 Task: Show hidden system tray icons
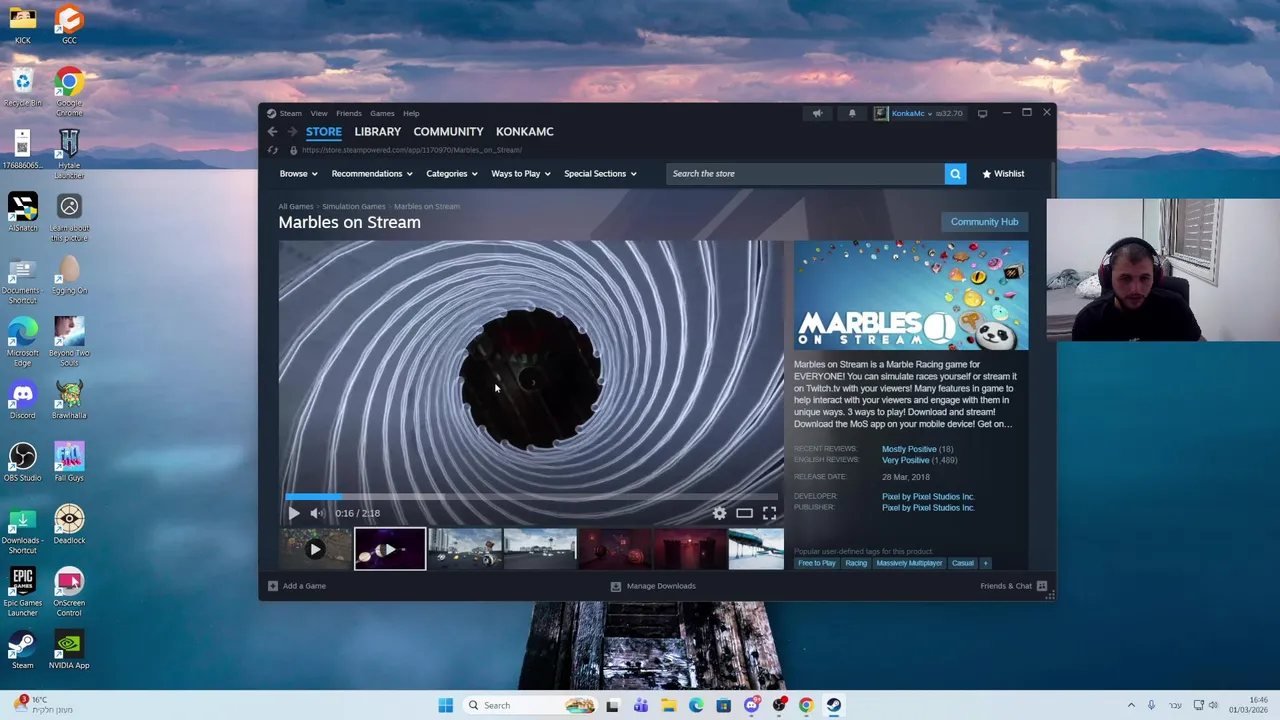click(x=1131, y=705)
